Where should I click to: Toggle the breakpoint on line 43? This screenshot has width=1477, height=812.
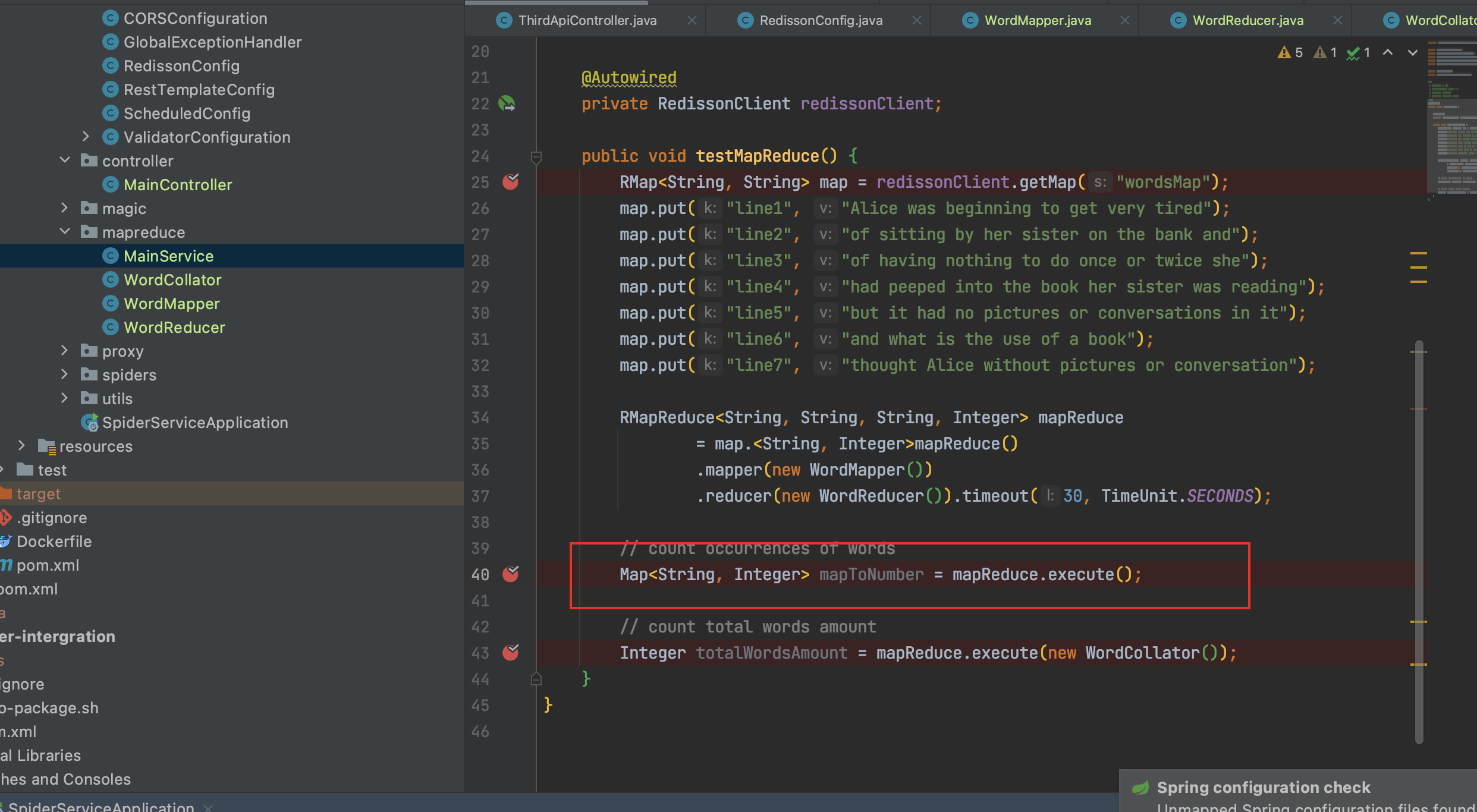[x=510, y=652]
